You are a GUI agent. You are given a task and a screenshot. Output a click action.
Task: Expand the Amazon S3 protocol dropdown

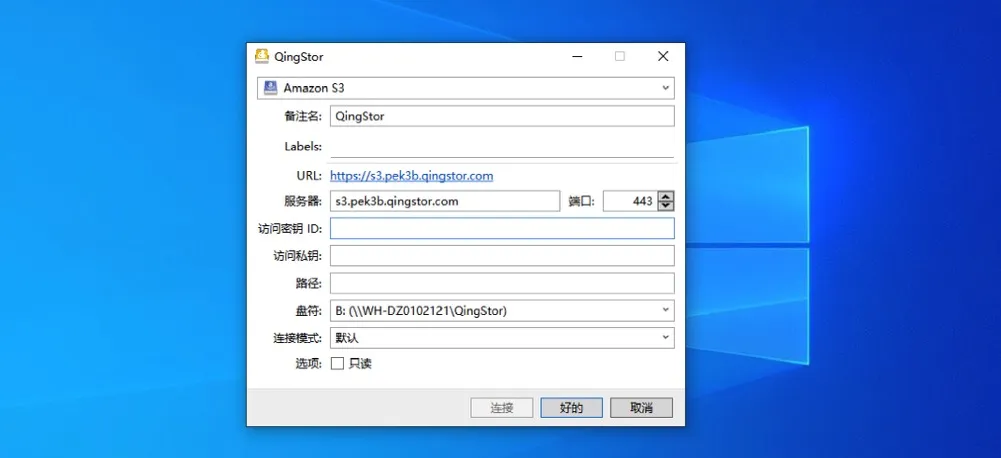click(x=666, y=88)
